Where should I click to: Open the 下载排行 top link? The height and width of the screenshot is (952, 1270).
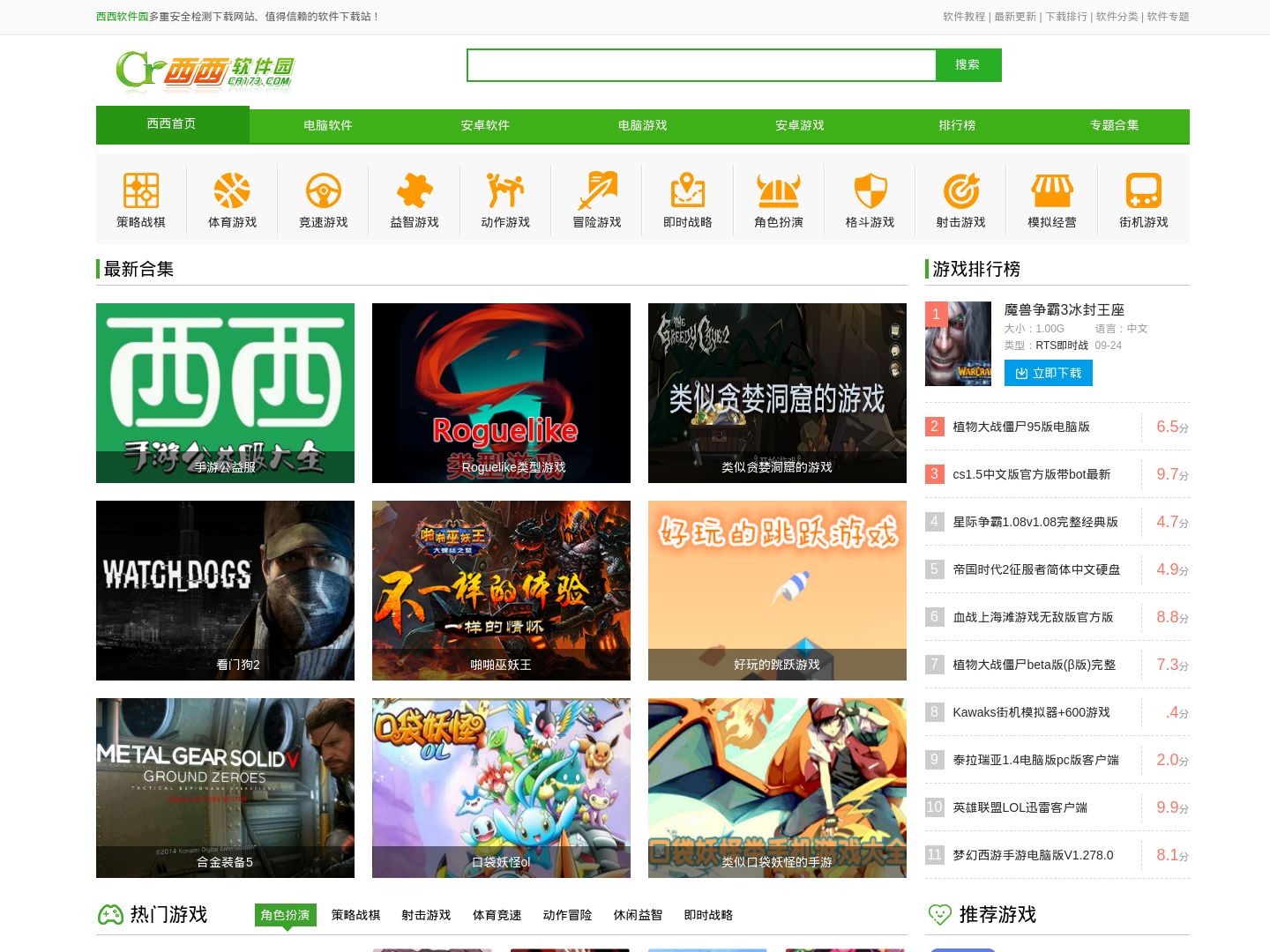1066,17
